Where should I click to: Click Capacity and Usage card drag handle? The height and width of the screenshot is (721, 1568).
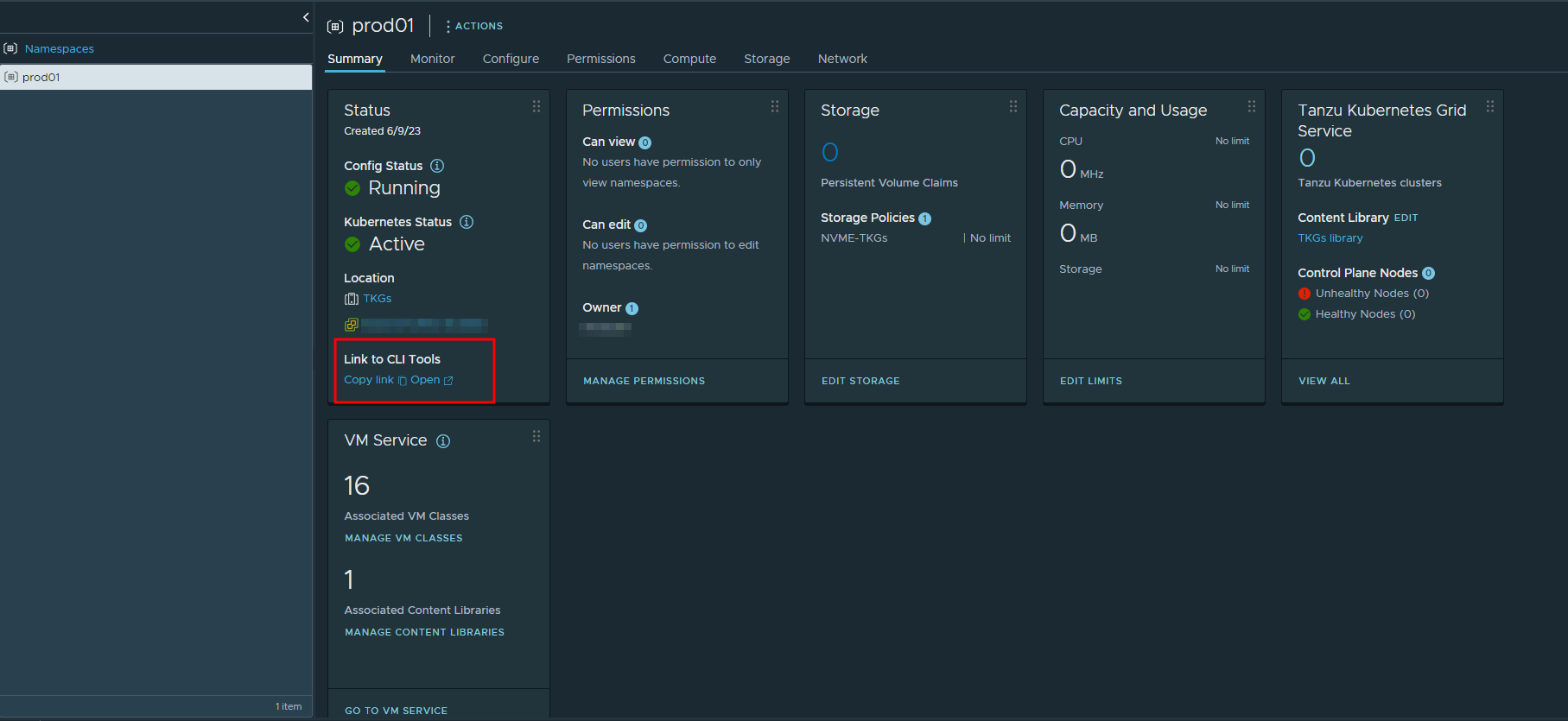pyautogui.click(x=1252, y=106)
